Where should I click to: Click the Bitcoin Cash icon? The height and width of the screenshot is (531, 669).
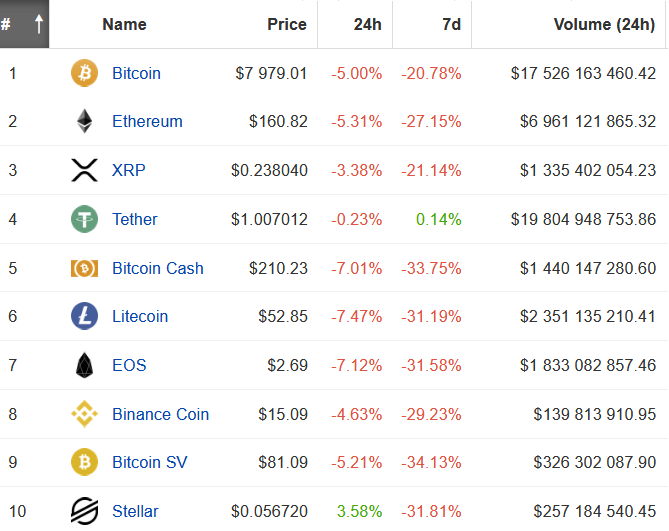tap(84, 268)
